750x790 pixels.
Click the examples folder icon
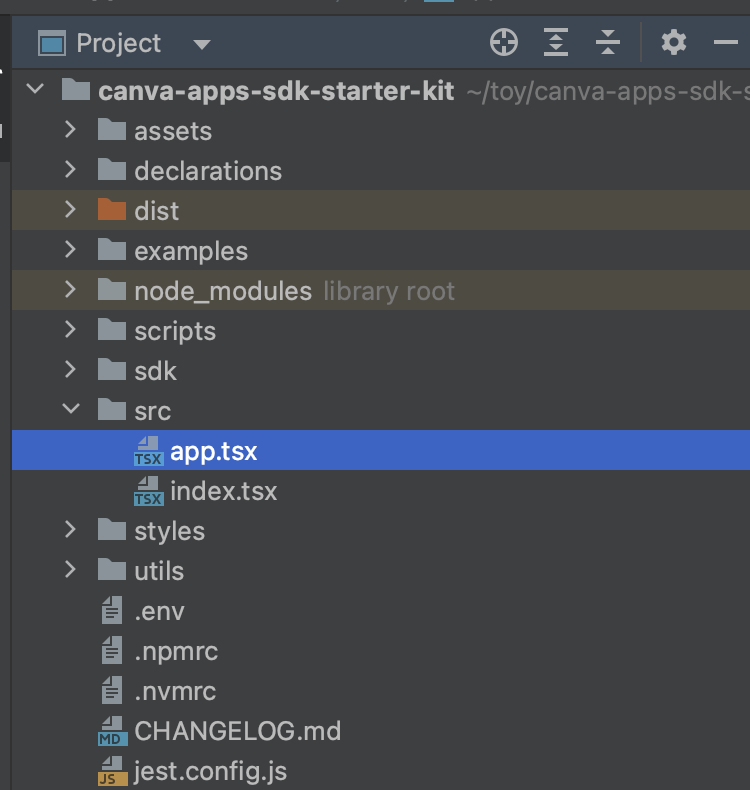coord(112,250)
